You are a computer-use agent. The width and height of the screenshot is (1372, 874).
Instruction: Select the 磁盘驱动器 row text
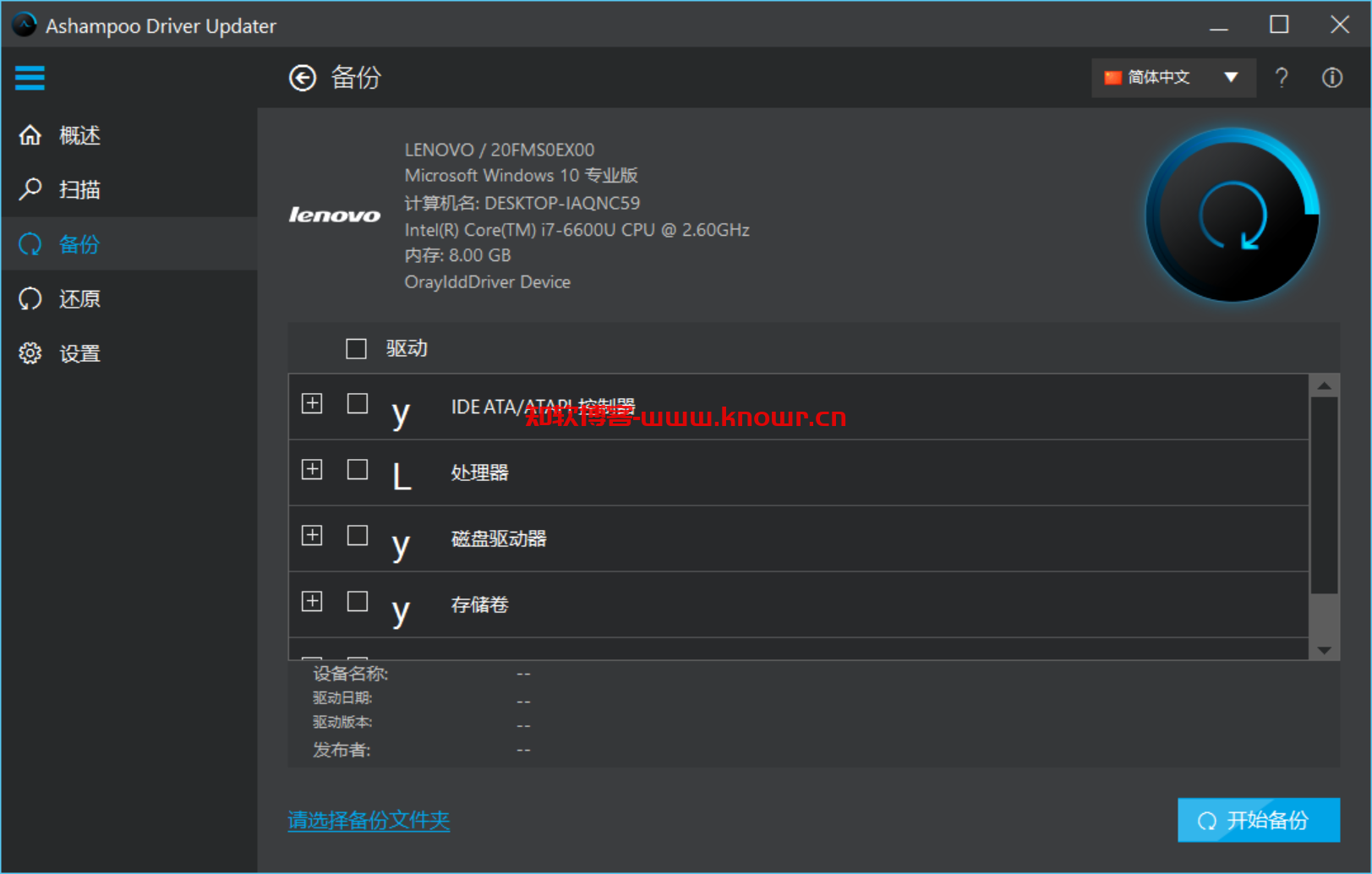point(499,538)
